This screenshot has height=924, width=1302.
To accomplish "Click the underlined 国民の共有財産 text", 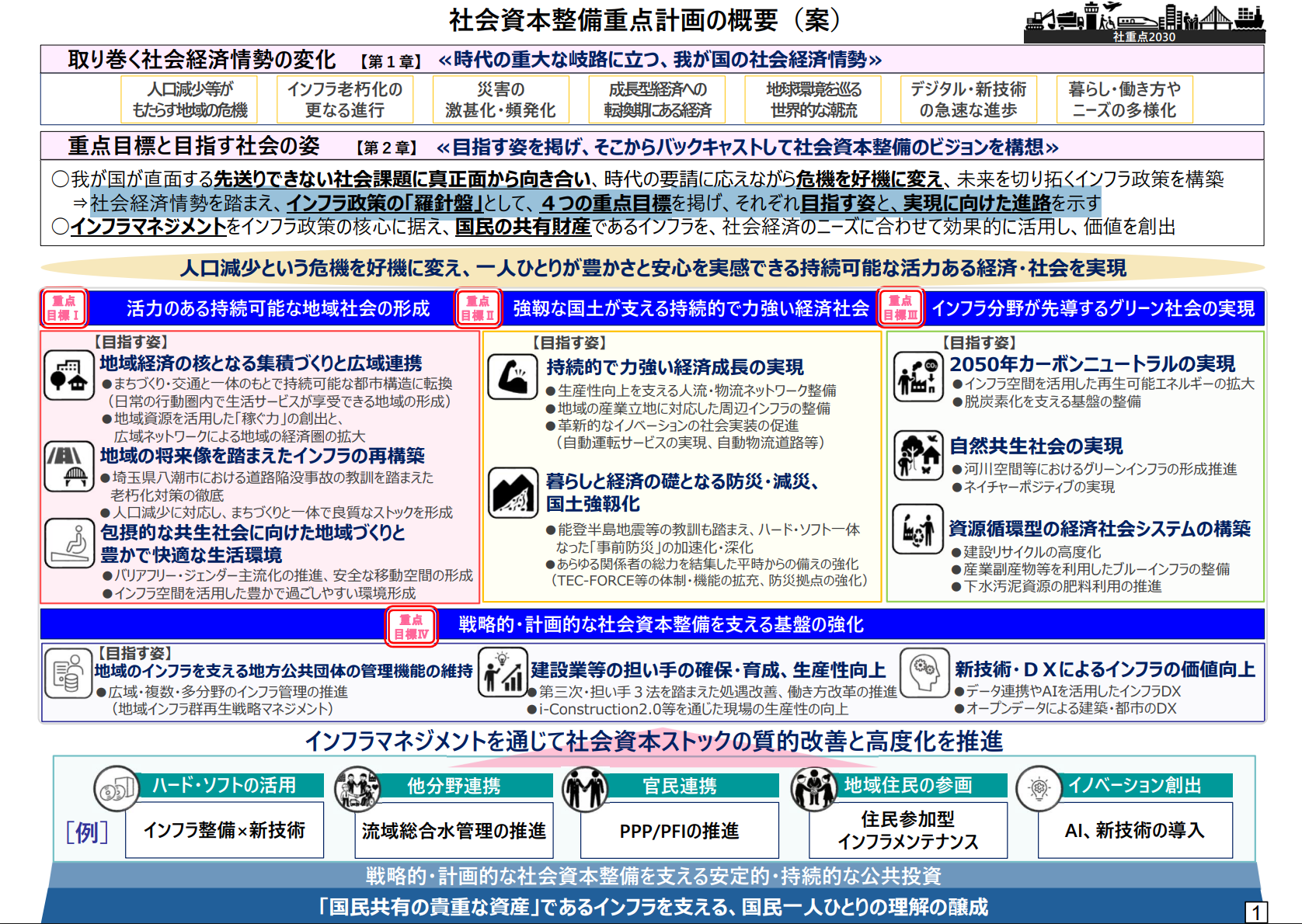I will 523,227.
